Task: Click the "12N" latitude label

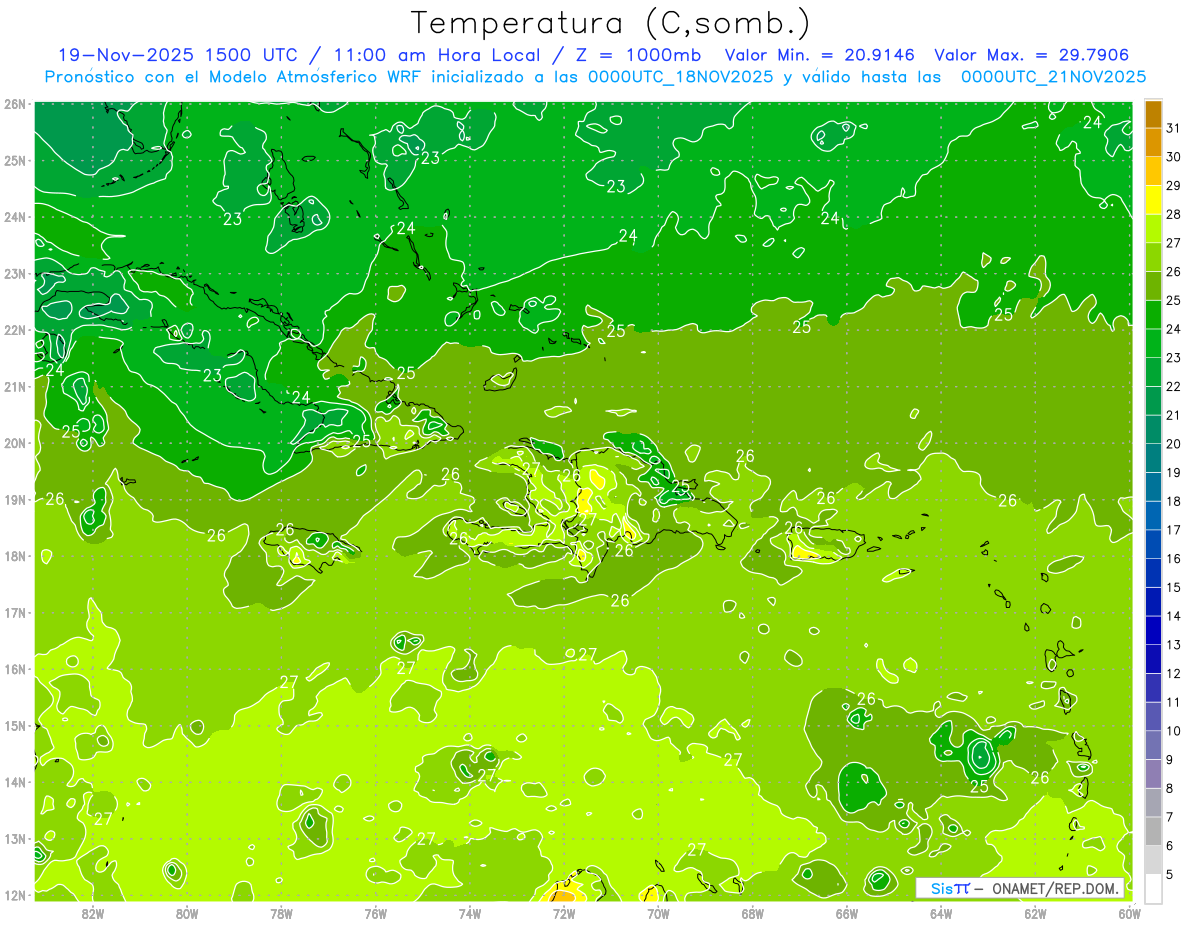Action: coord(15,895)
